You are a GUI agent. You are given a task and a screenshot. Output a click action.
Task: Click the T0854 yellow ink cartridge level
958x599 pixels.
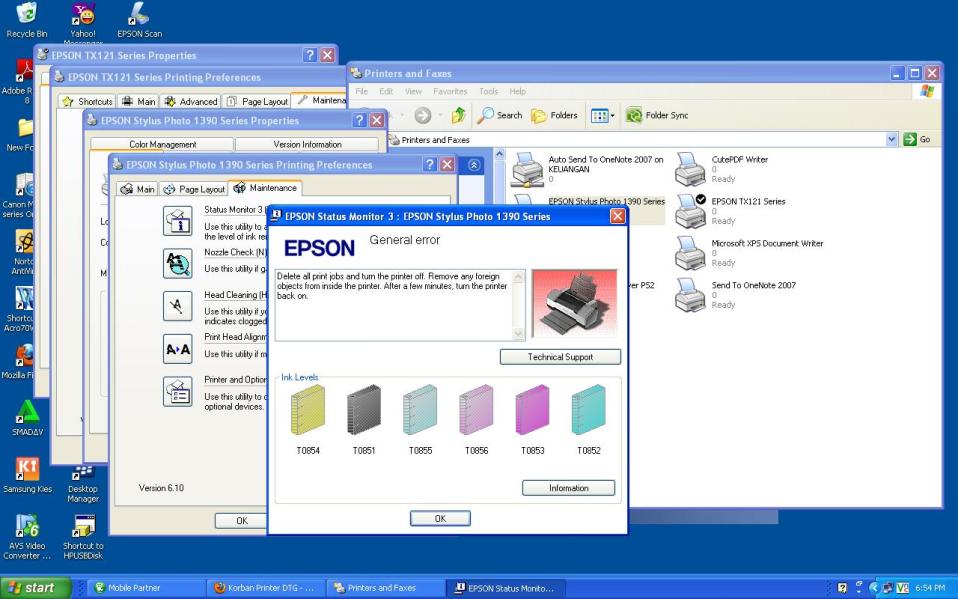[x=308, y=410]
